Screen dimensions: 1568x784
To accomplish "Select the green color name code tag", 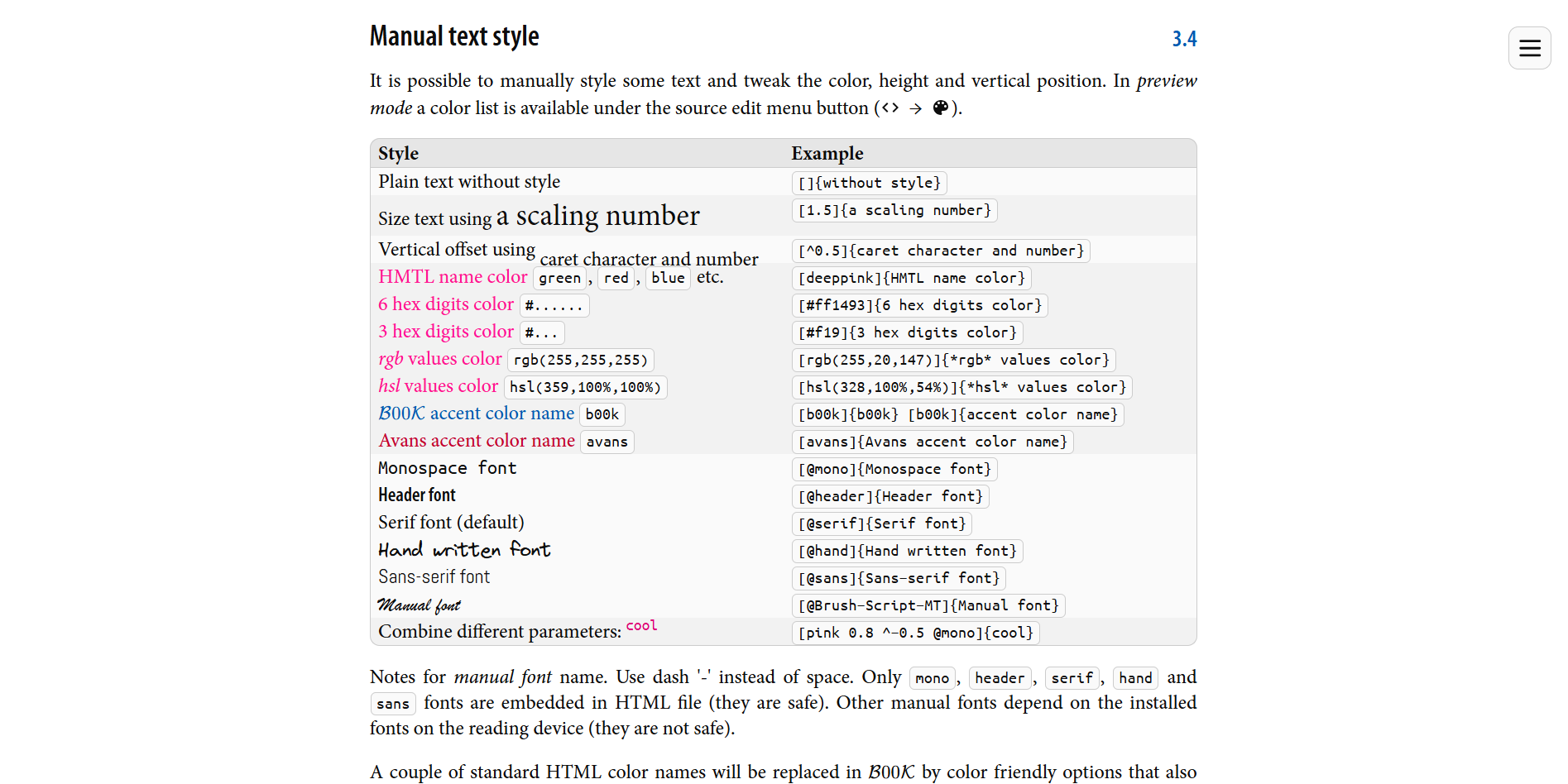I will tap(559, 279).
